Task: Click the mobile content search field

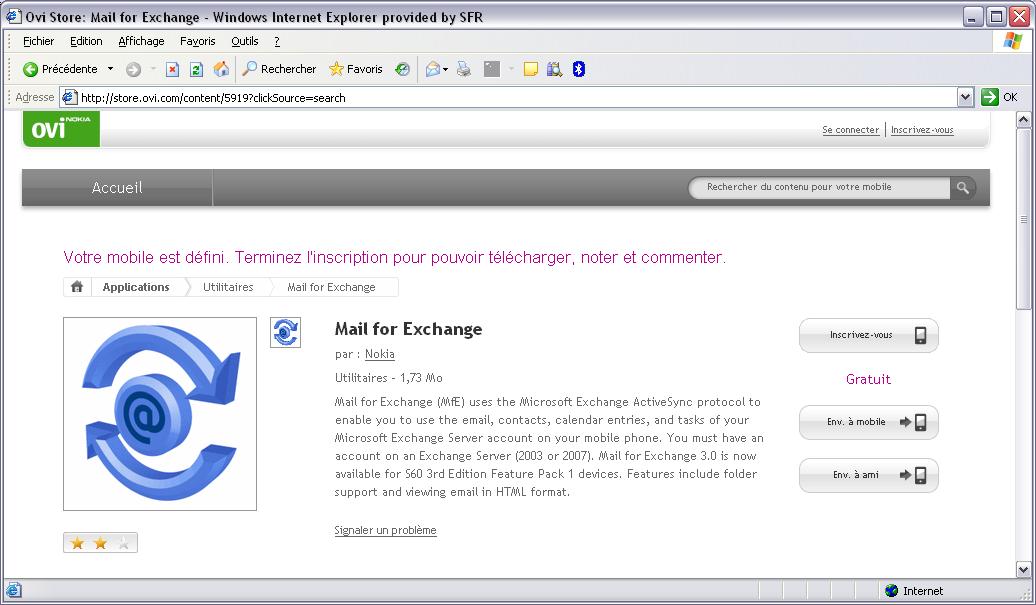Action: click(x=819, y=187)
